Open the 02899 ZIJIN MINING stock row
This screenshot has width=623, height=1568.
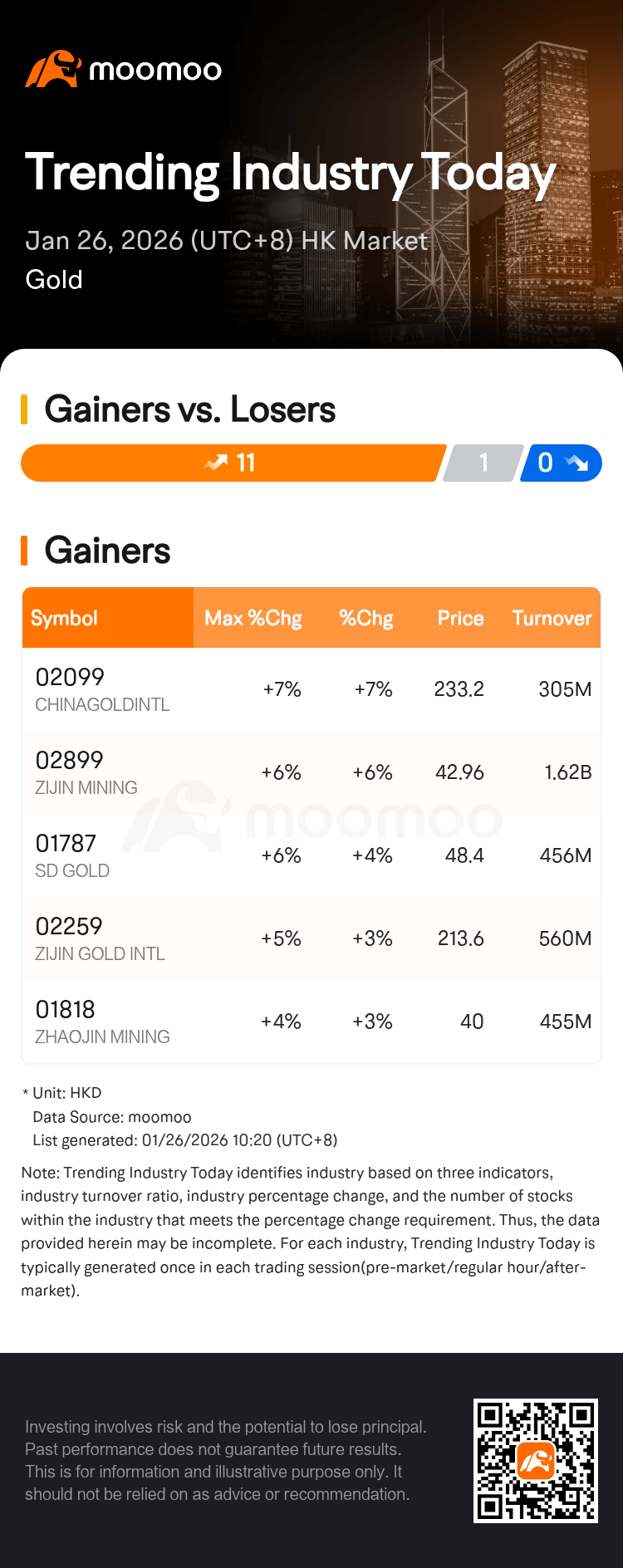pyautogui.click(x=311, y=772)
